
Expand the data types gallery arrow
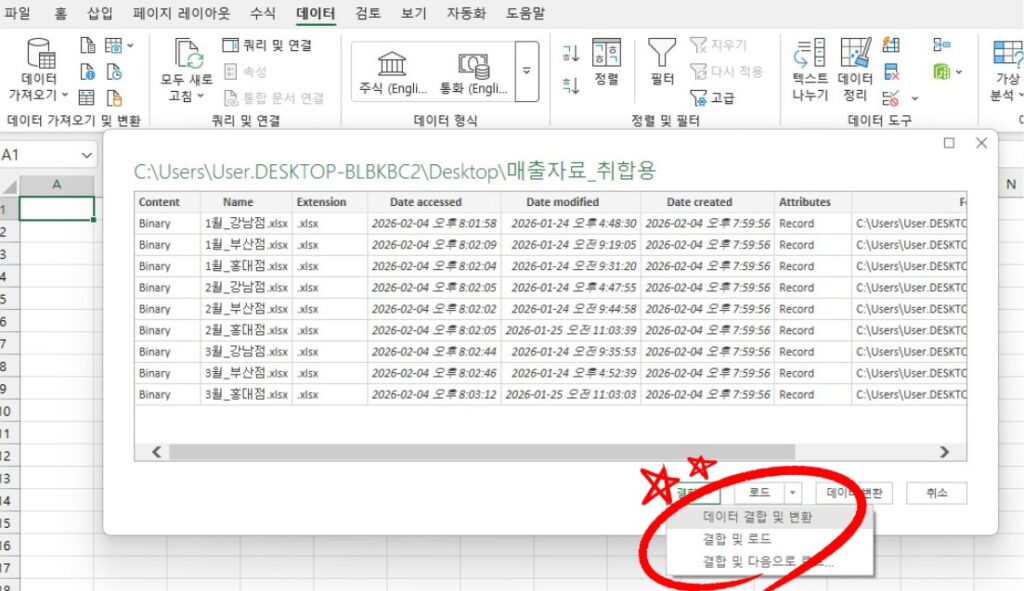[527, 72]
